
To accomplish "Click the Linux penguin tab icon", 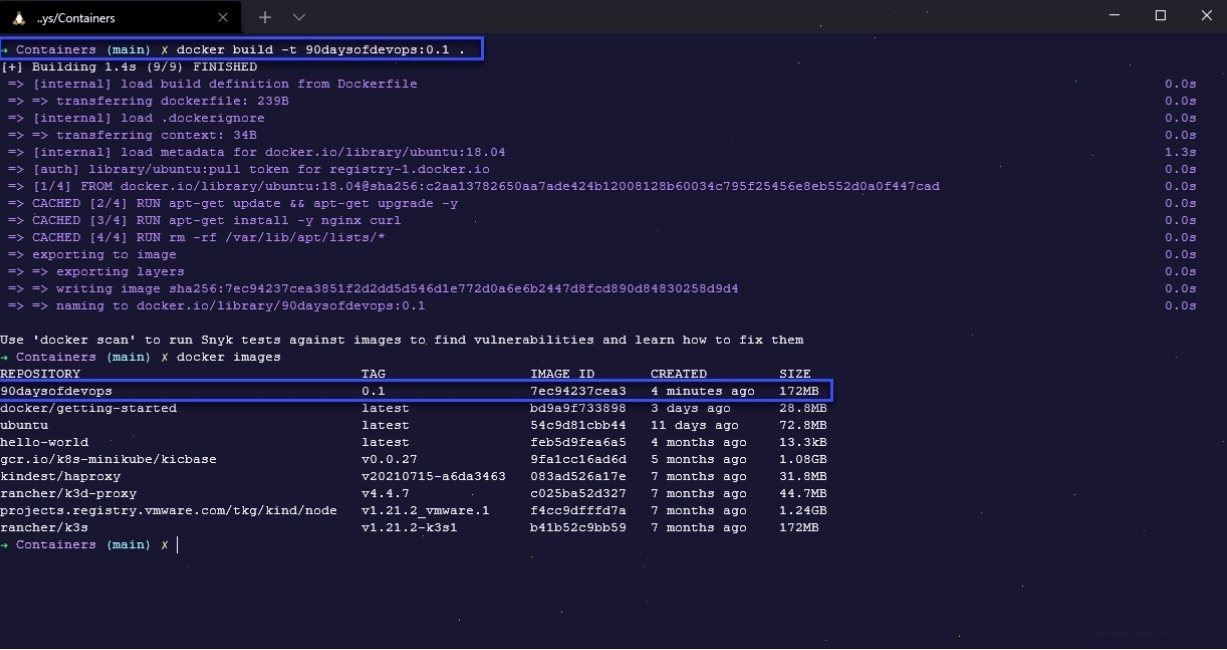I will 19,17.
